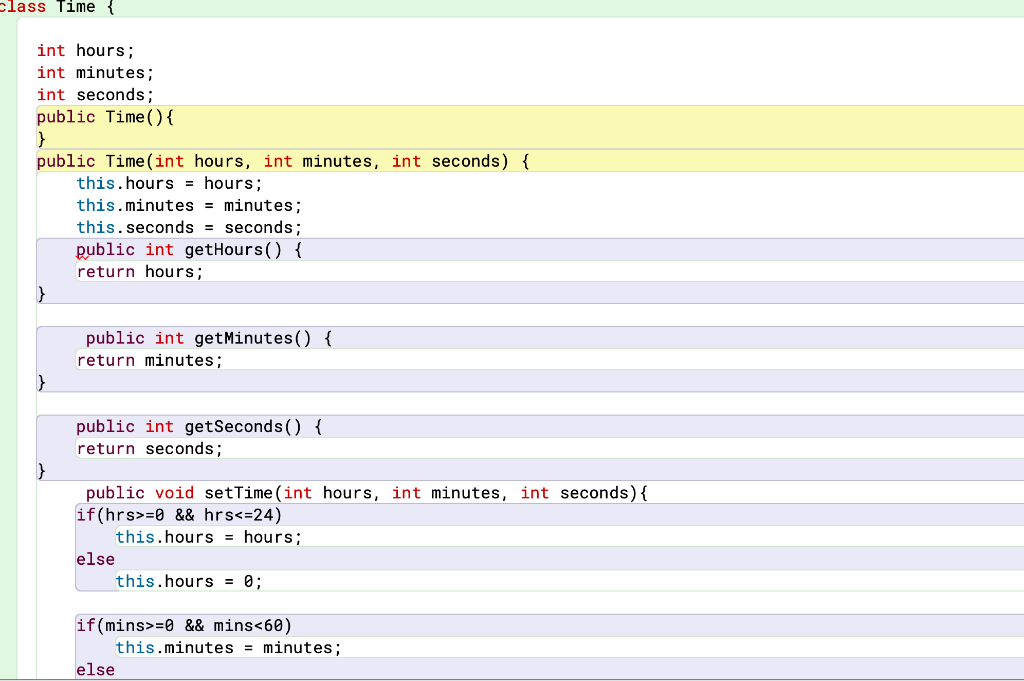Screen dimensions: 1024x681
Task: Click the "public int getHours() {" method header
Action: (x=189, y=250)
